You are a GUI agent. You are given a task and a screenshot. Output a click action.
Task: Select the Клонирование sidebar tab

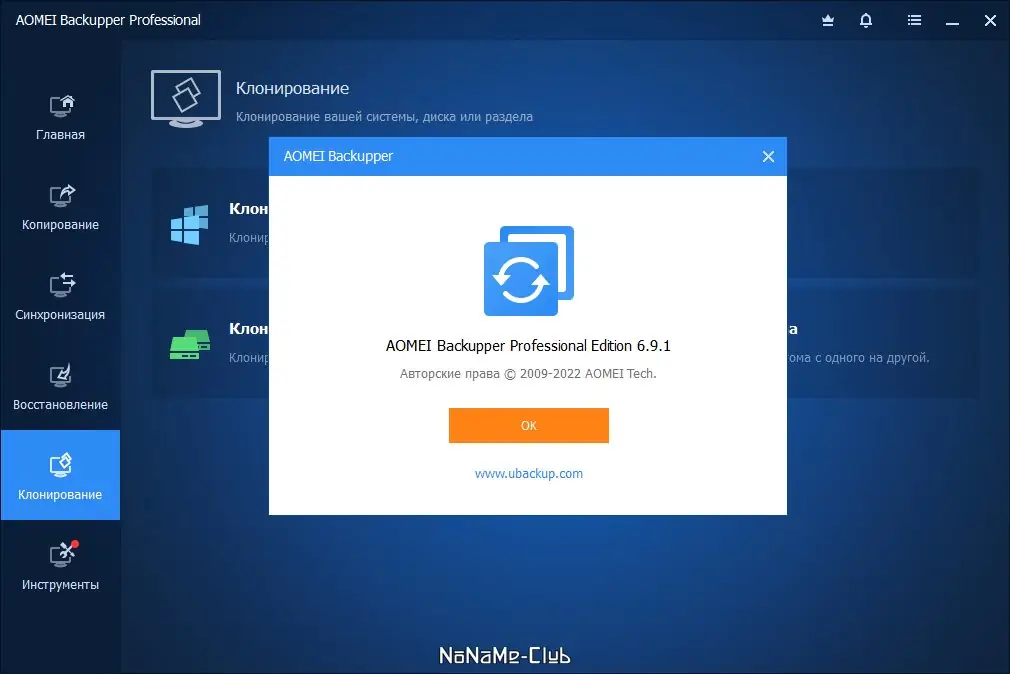[61, 475]
